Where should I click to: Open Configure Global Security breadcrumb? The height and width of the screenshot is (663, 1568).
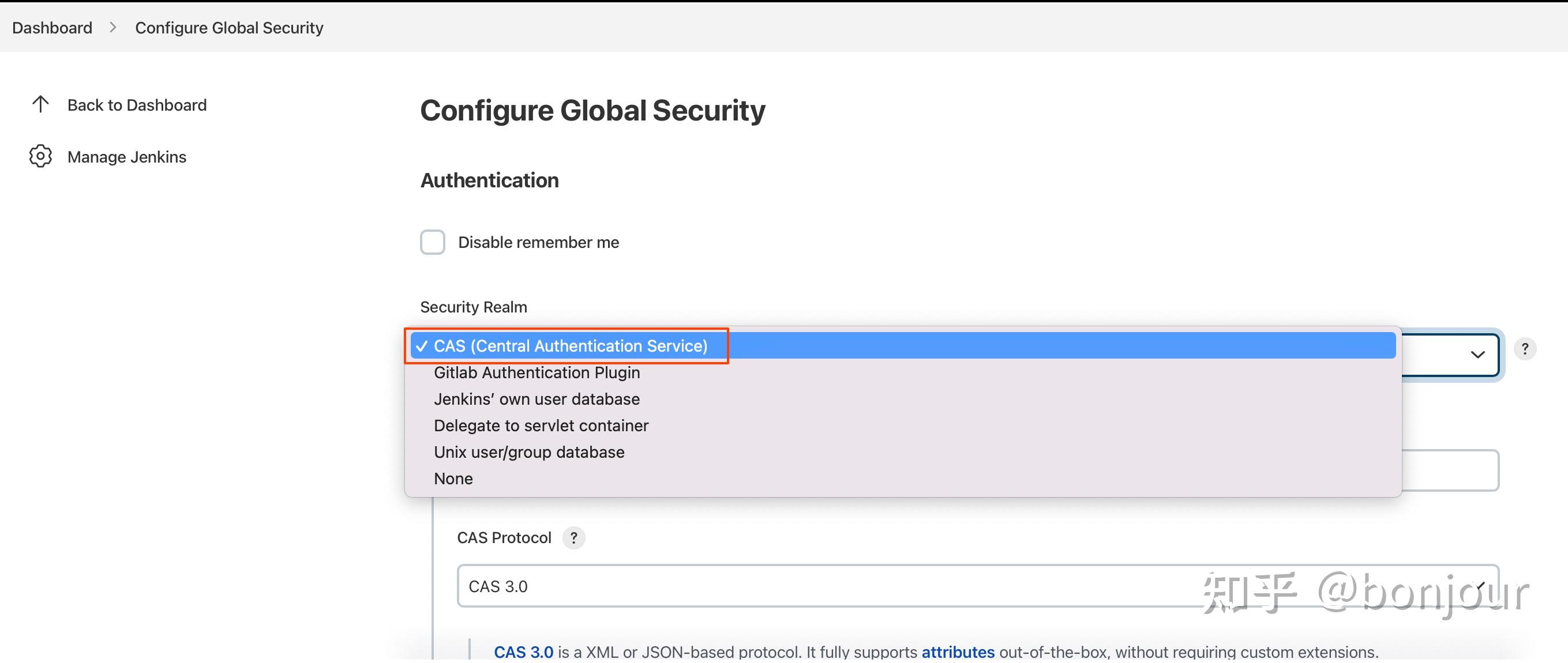point(229,27)
